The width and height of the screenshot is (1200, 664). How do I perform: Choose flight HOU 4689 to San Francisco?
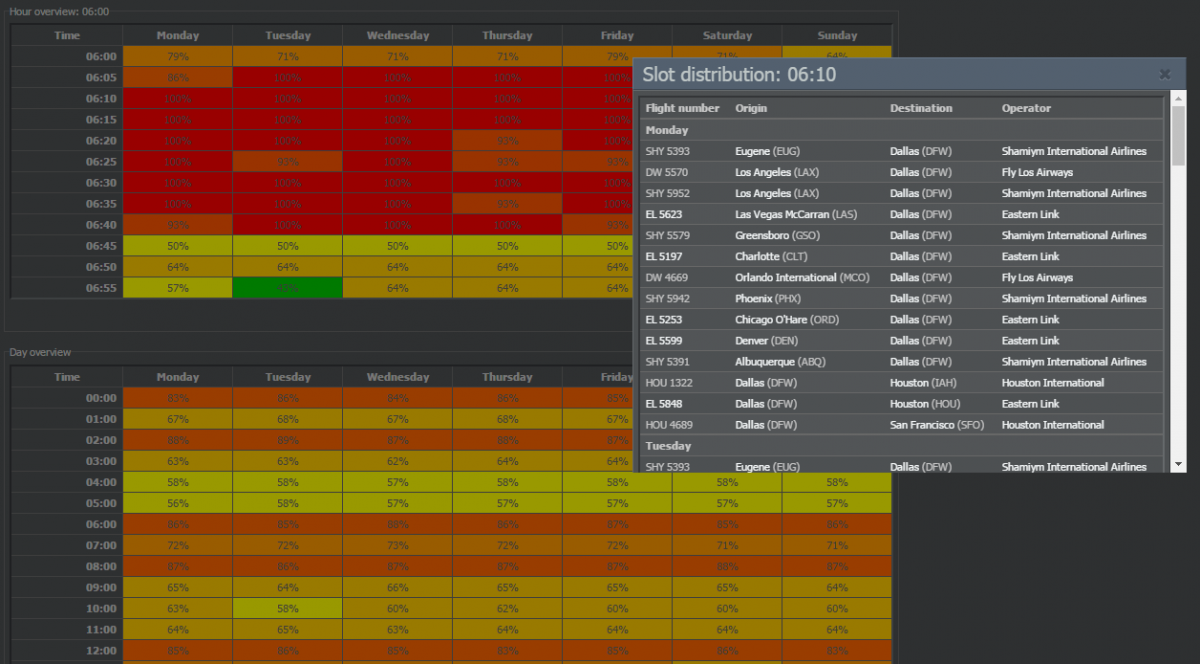coord(900,425)
